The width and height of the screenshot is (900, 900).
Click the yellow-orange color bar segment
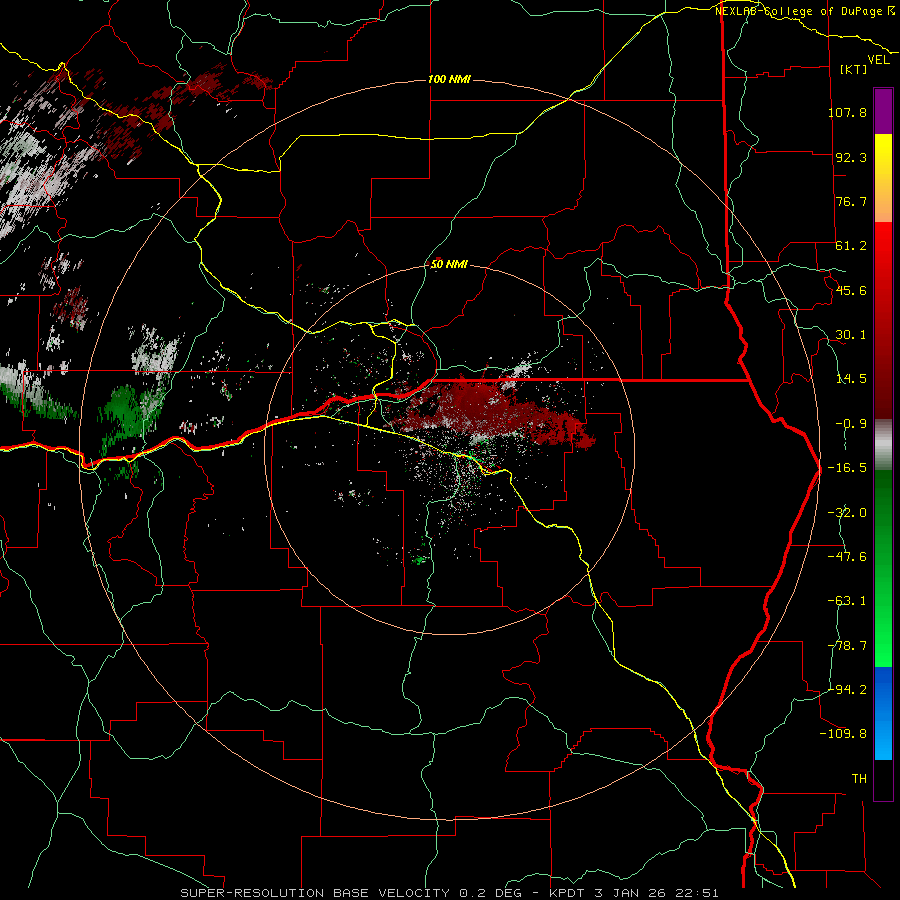pyautogui.click(x=883, y=178)
